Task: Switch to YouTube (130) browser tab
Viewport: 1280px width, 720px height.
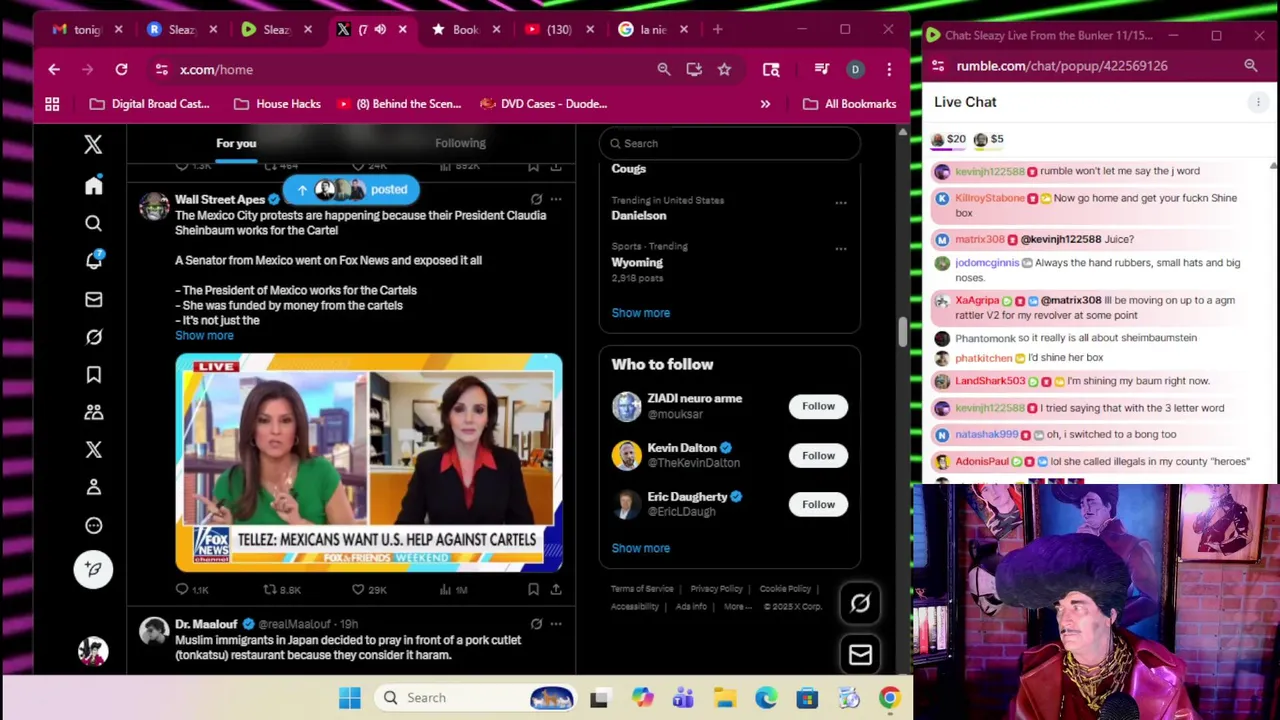Action: click(562, 29)
